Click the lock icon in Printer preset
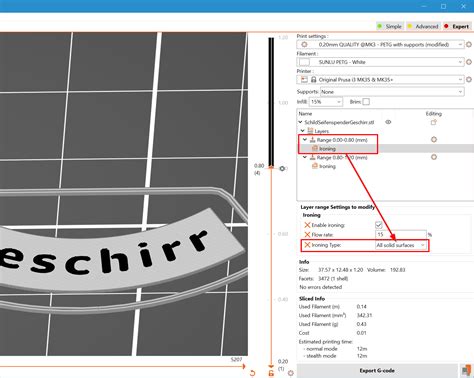The width and height of the screenshot is (474, 378). tap(313, 80)
